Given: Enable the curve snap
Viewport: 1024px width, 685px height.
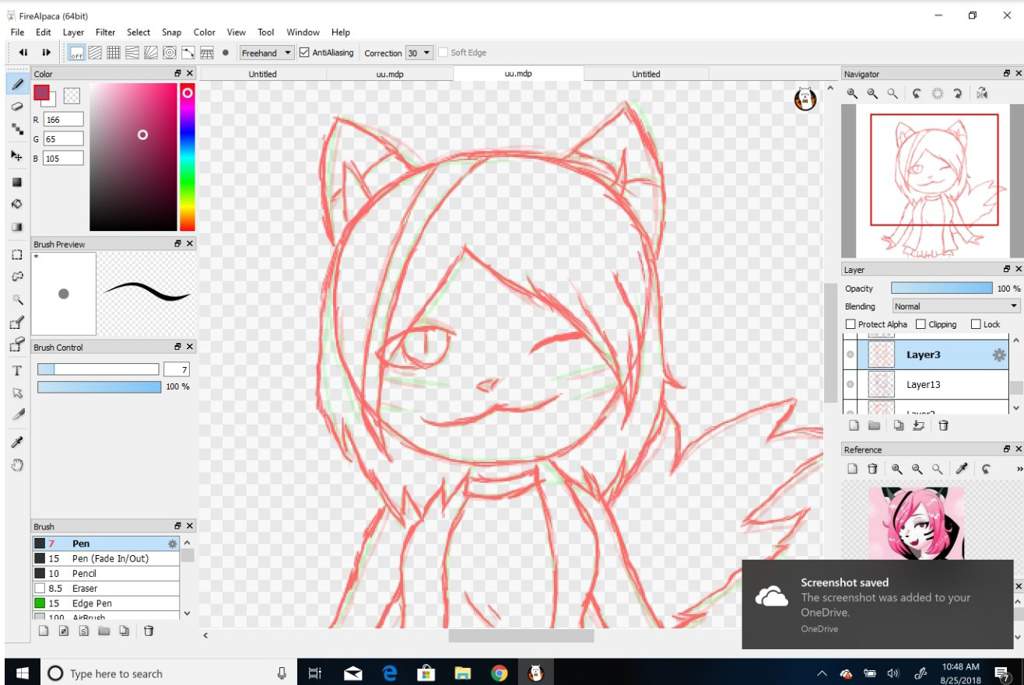Looking at the screenshot, I should point(188,52).
